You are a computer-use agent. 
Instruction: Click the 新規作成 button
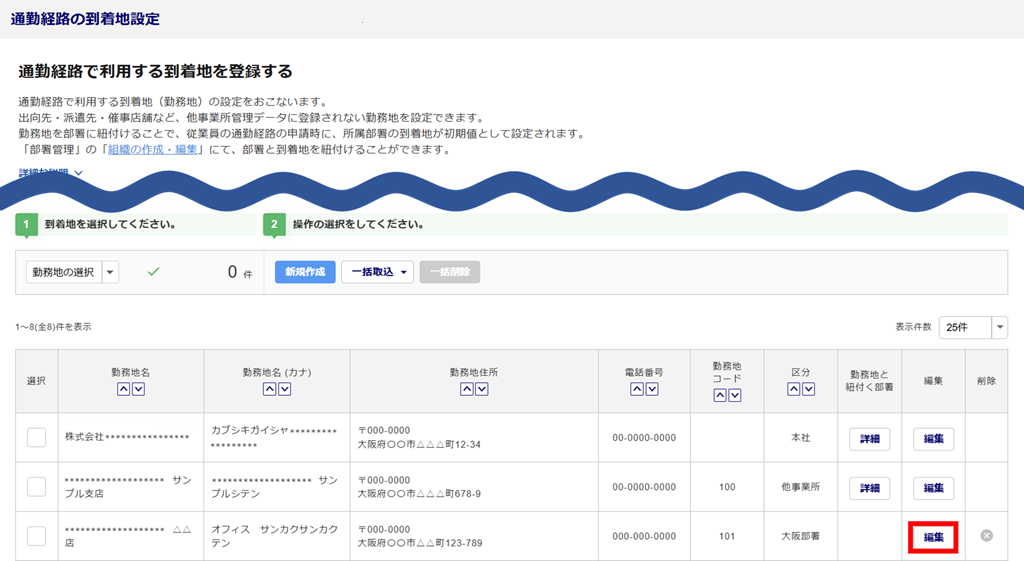pos(305,272)
